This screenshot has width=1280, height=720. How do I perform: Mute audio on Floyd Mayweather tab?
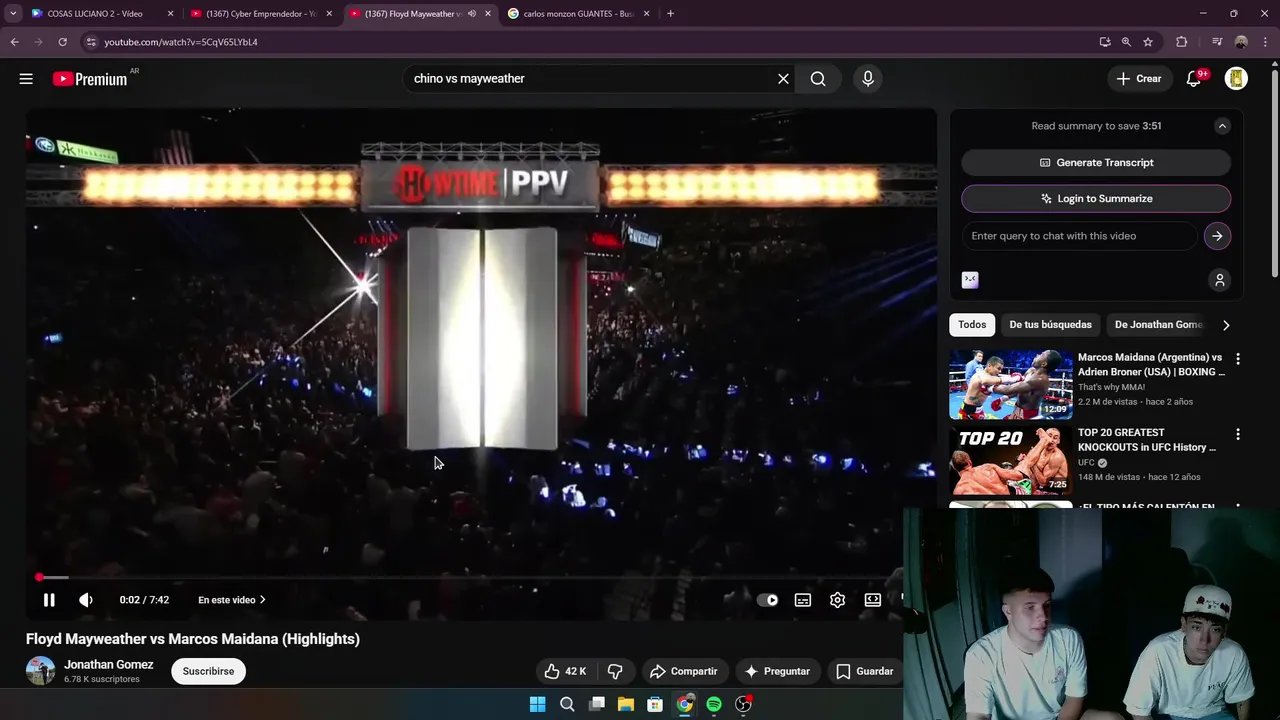472,14
